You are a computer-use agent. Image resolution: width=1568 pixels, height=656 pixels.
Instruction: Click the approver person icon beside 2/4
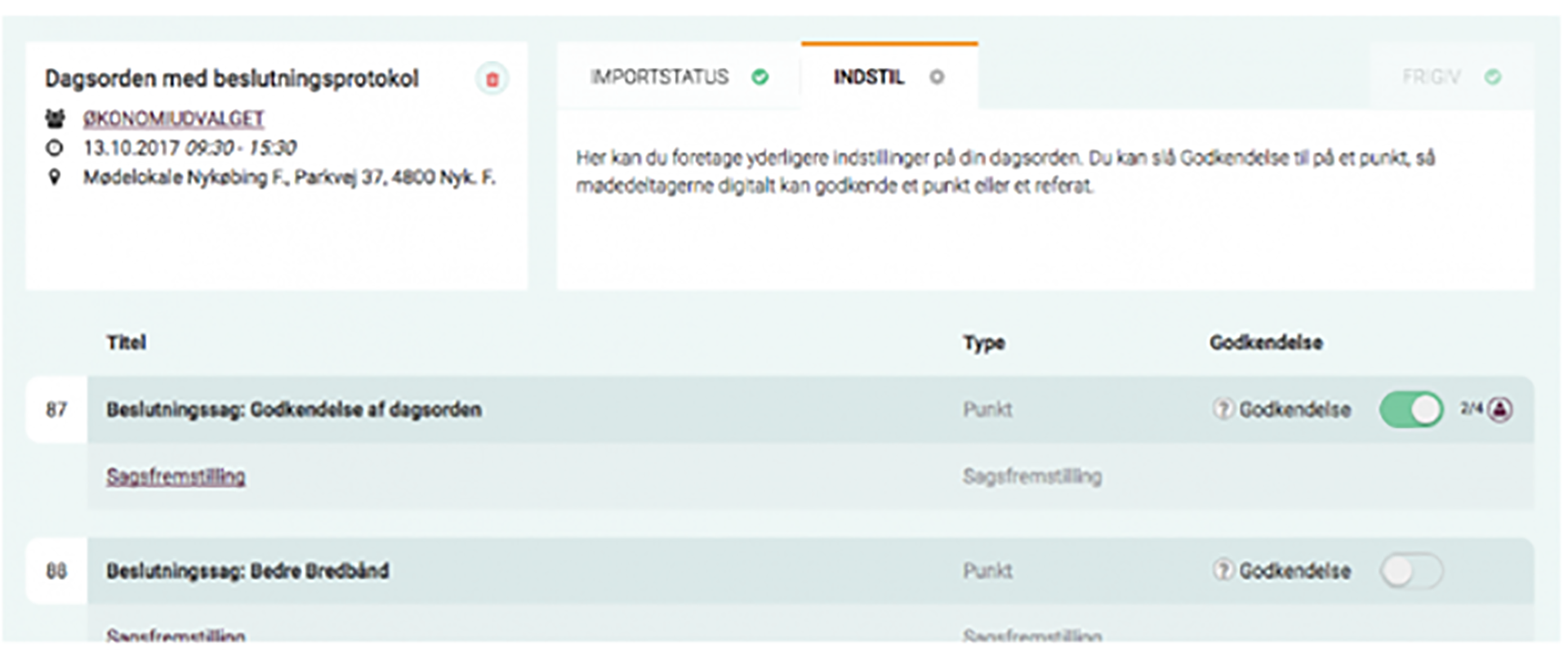click(x=1500, y=408)
